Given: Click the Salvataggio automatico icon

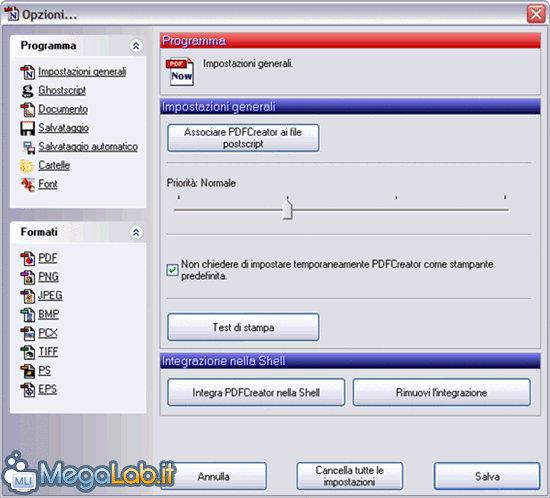Looking at the screenshot, I should (28, 147).
